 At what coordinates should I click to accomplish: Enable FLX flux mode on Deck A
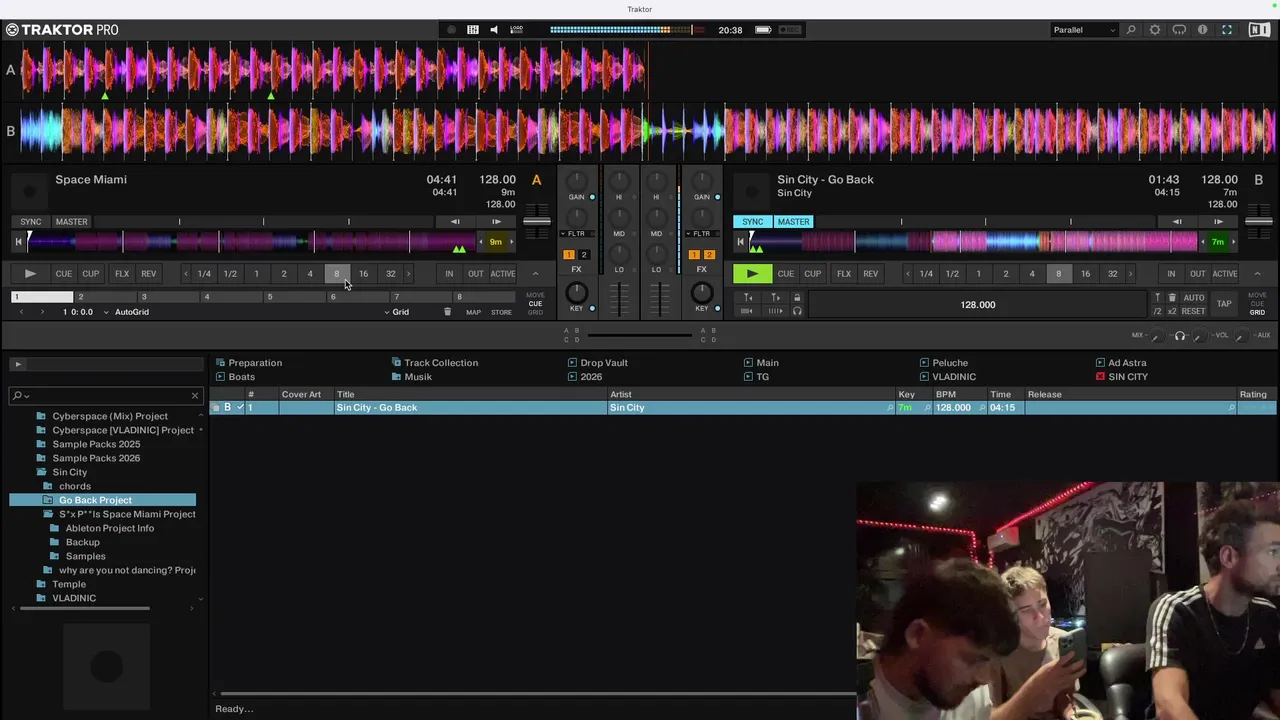click(122, 274)
